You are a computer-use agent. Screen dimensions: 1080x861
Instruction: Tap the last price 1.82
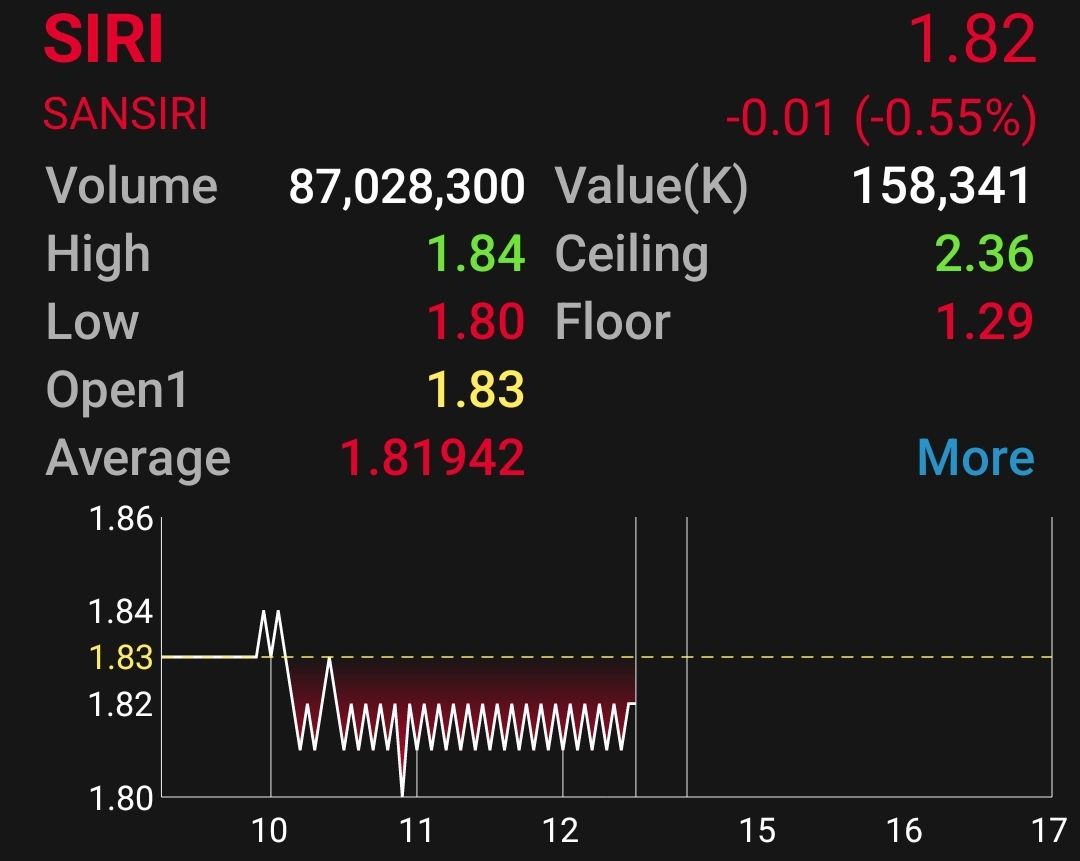[973, 39]
